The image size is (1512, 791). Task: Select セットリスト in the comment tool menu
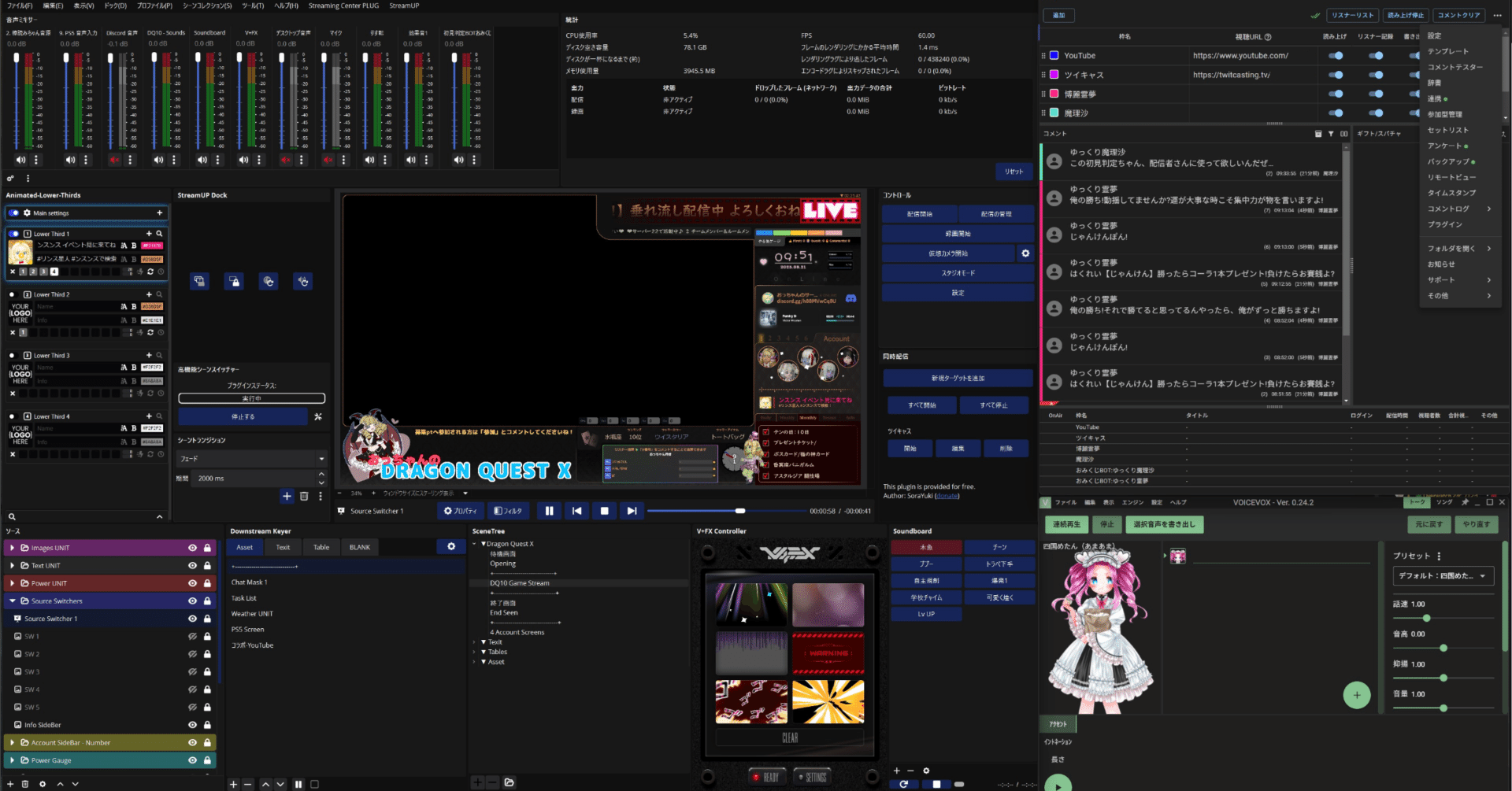point(1448,130)
